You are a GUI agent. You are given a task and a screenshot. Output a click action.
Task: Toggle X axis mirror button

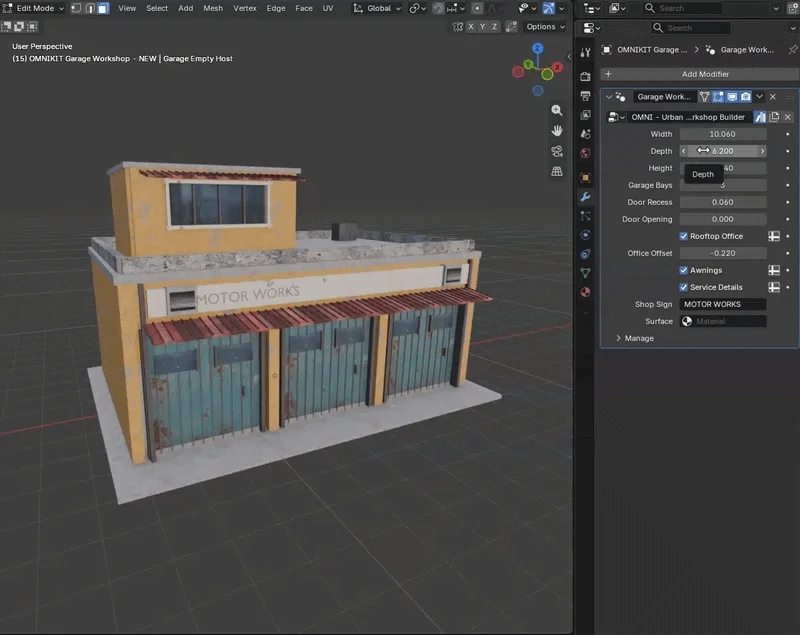point(470,27)
